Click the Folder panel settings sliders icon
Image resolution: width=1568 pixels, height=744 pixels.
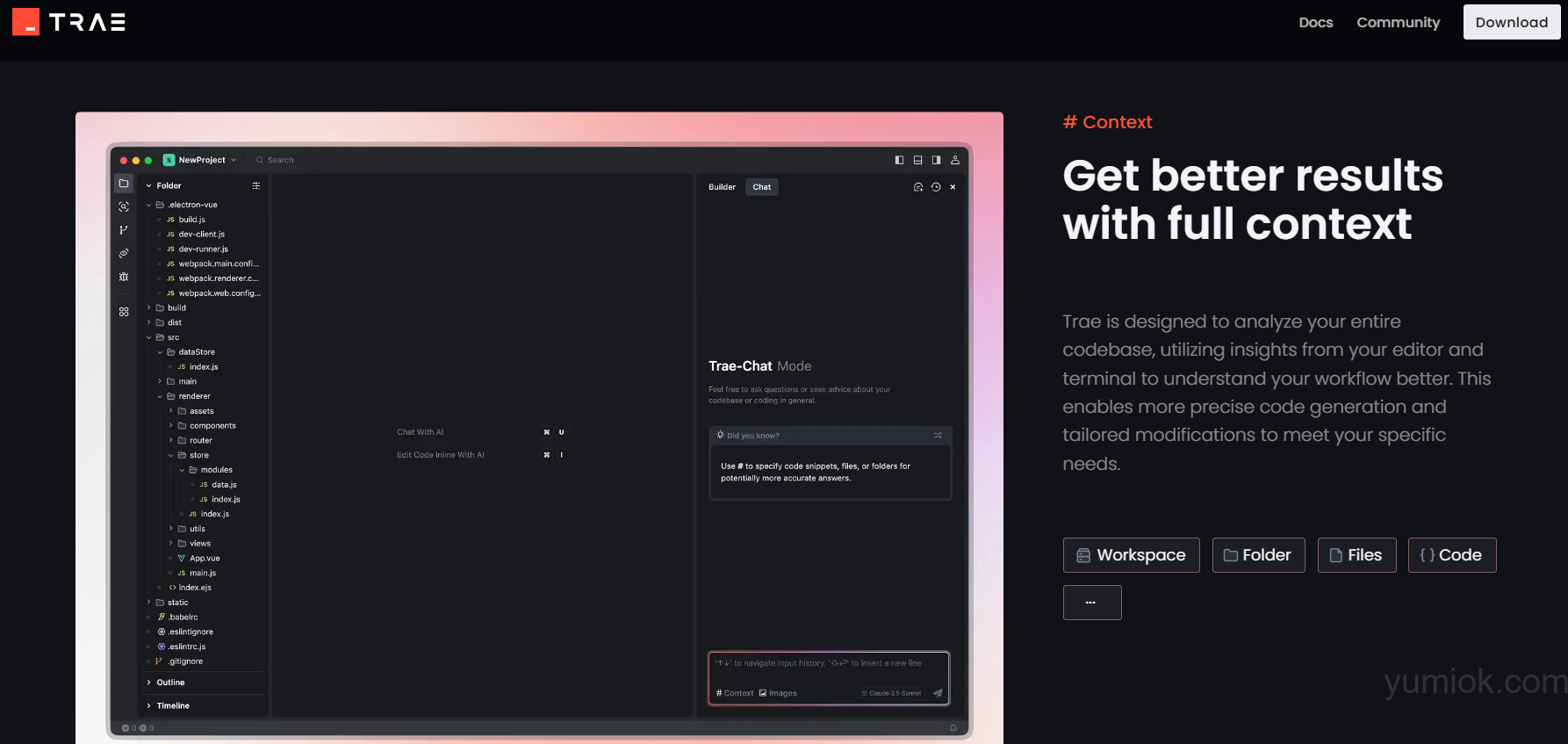(x=256, y=185)
